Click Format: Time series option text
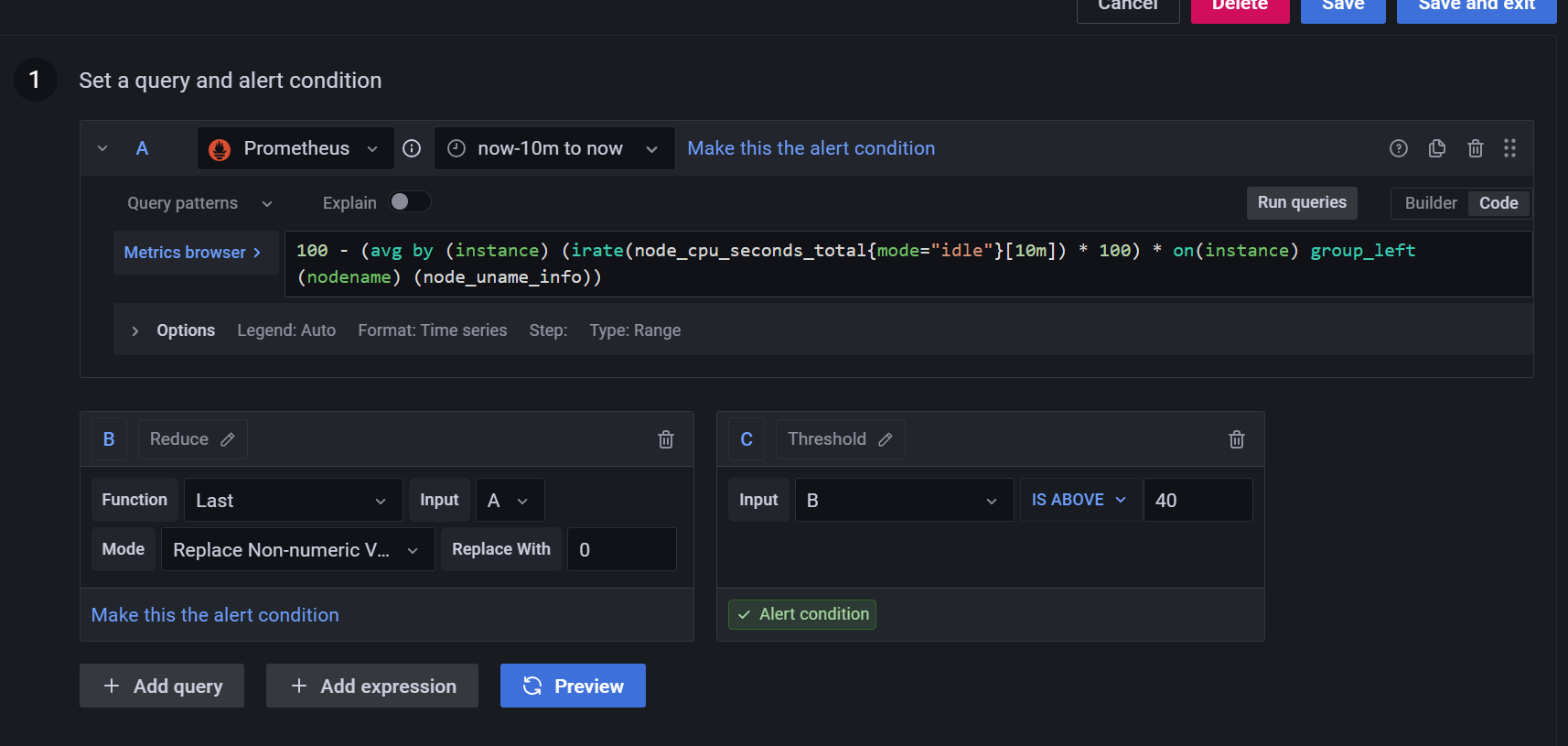Image resolution: width=1568 pixels, height=746 pixels. 432,330
